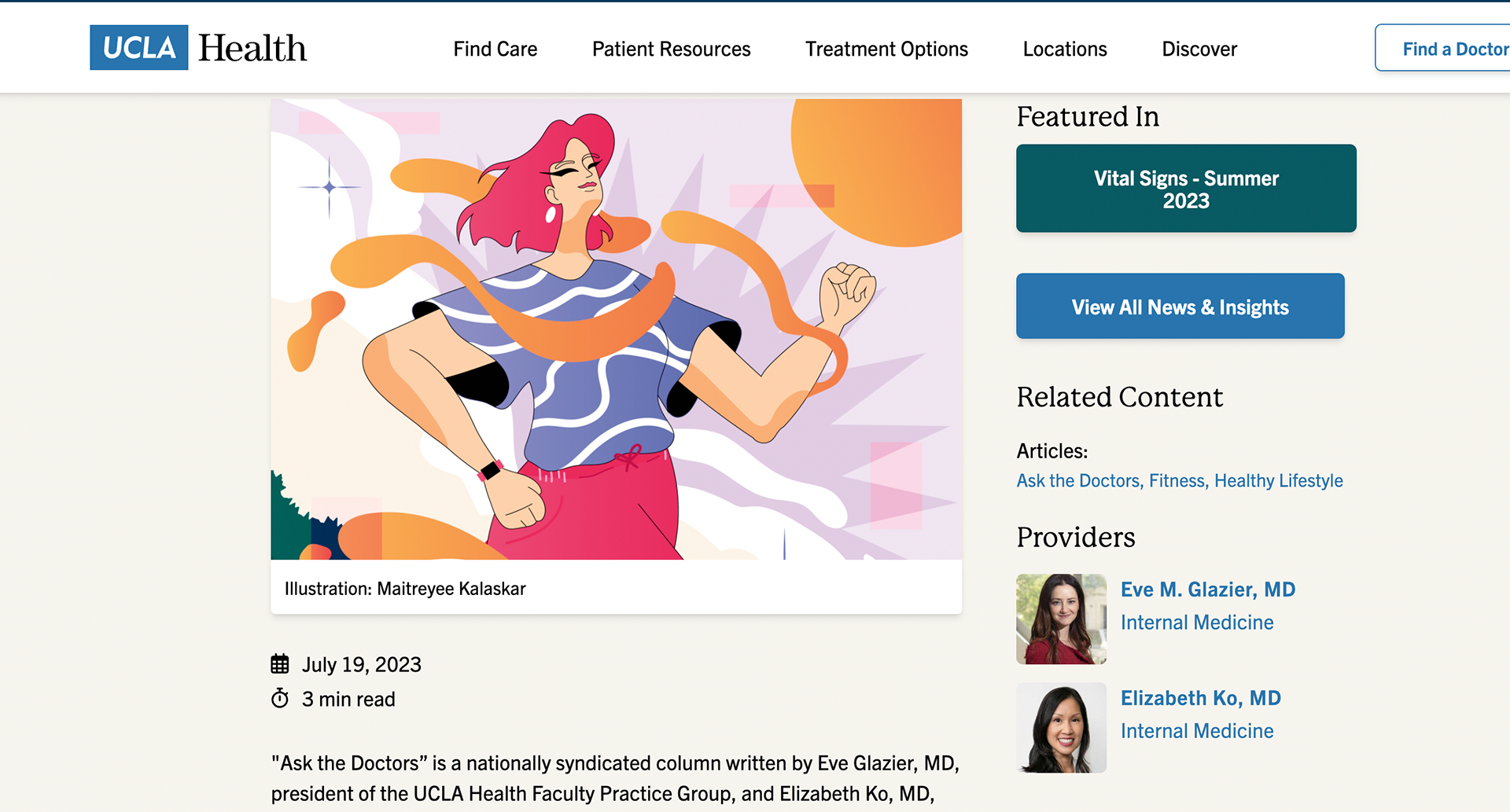This screenshot has height=812, width=1510.
Task: Click View All News & Insights button
Action: 1180,307
